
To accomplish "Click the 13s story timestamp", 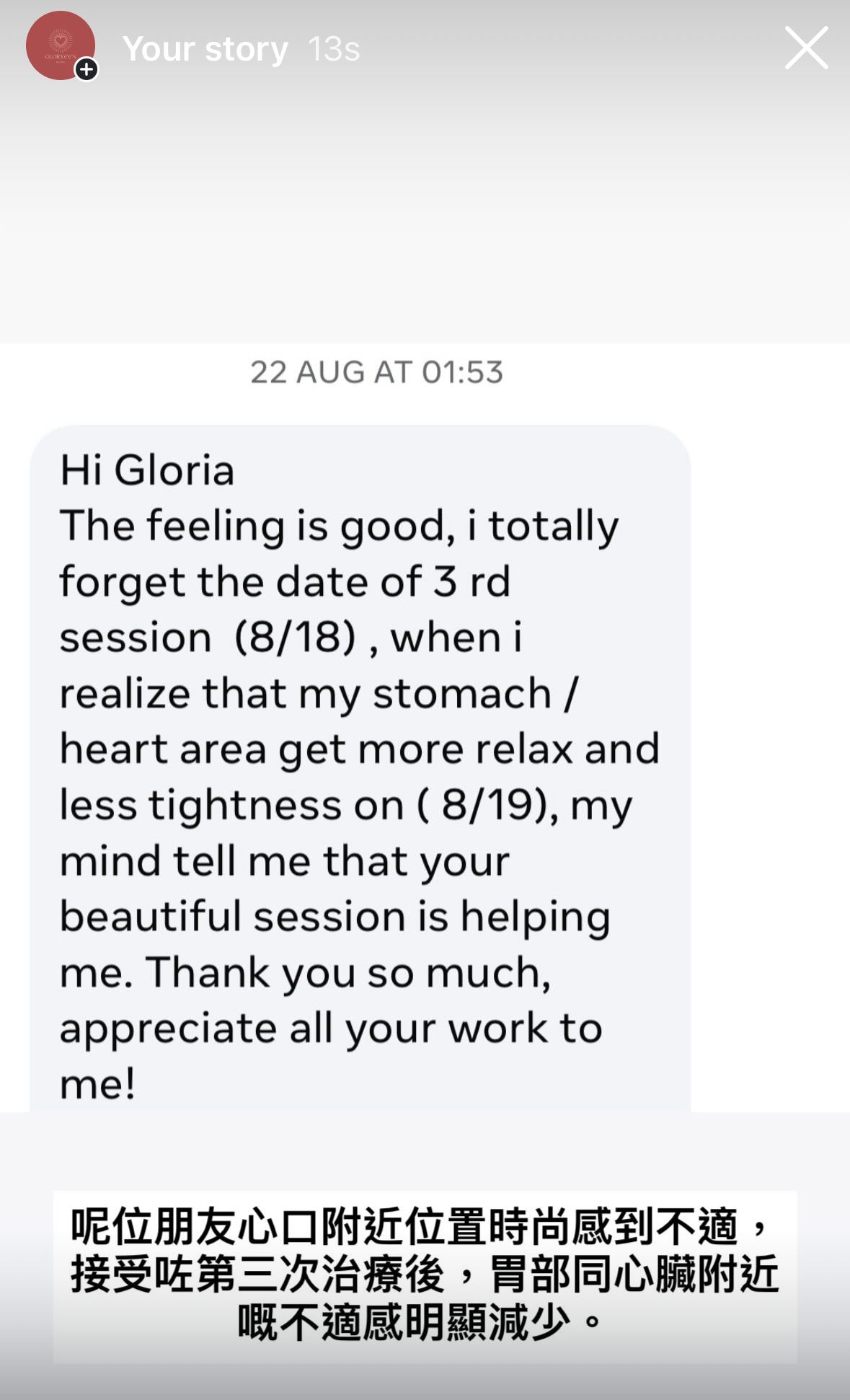I will (x=333, y=49).
